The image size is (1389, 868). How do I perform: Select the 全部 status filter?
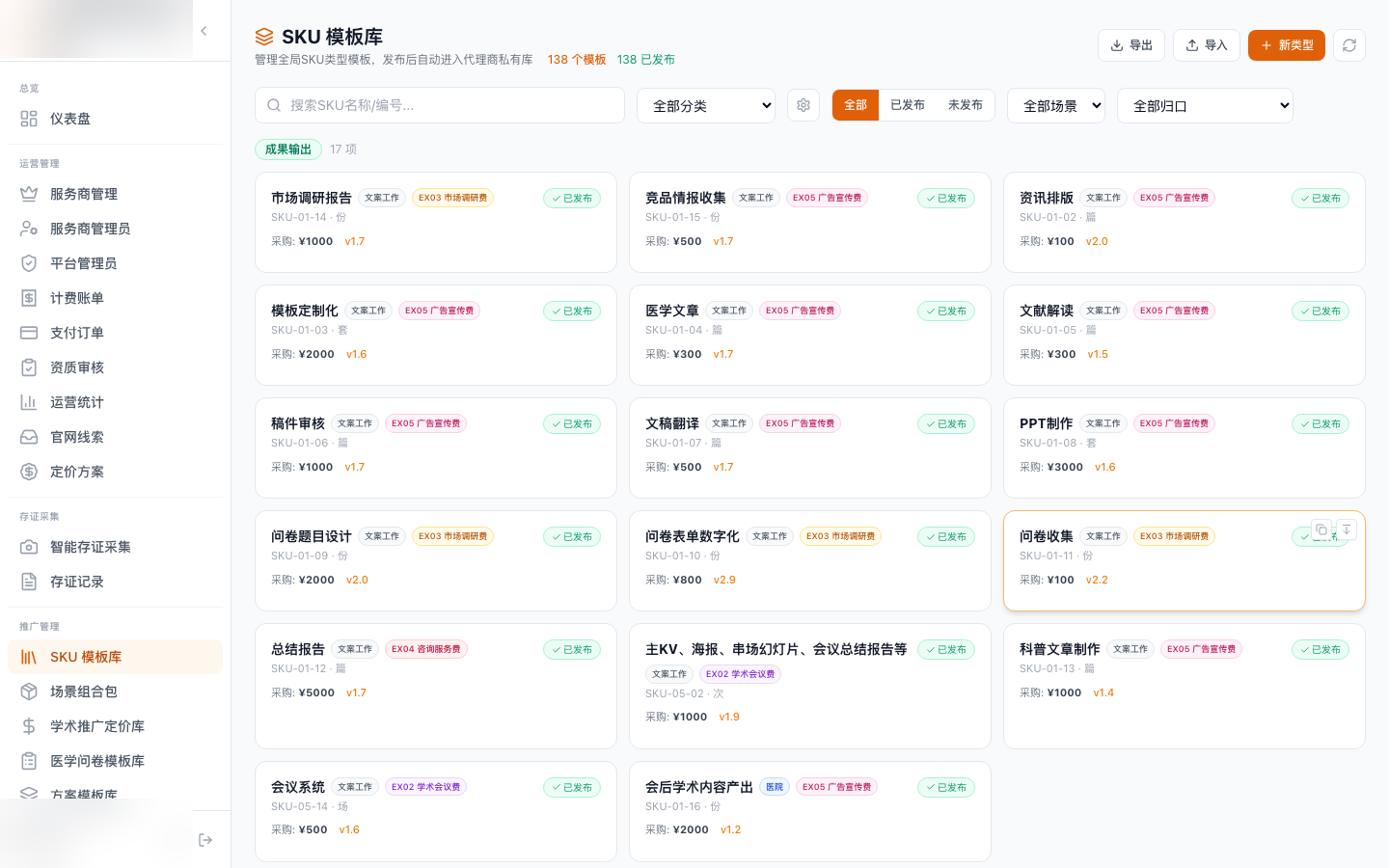tap(856, 105)
